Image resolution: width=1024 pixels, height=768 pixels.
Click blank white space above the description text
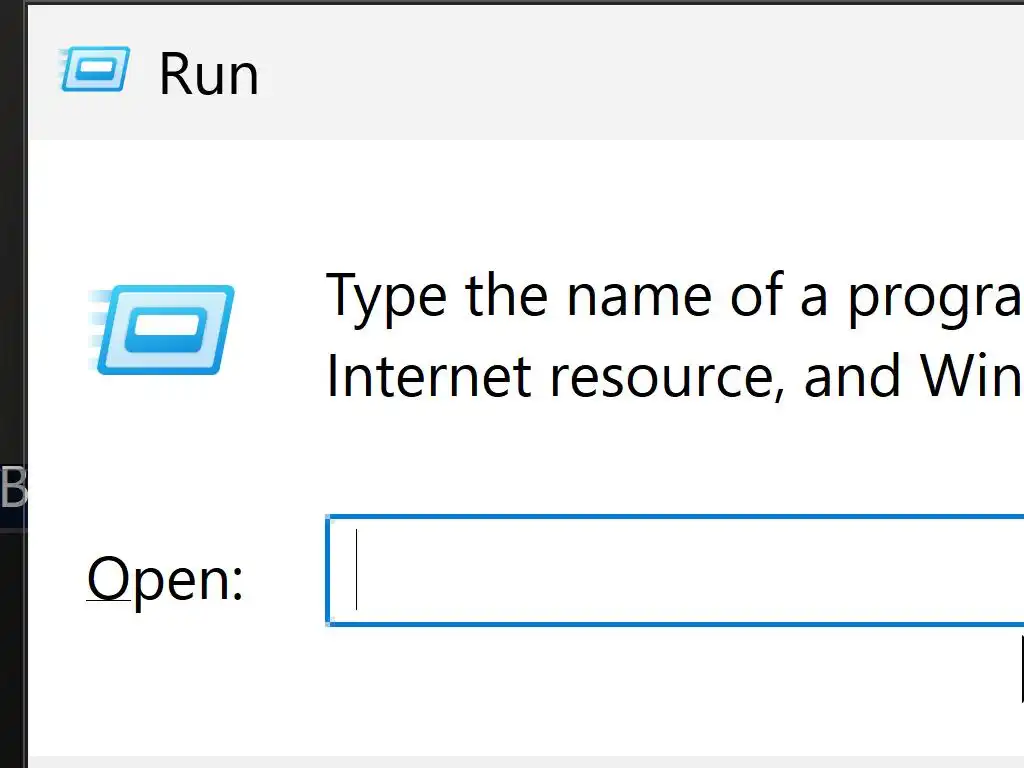[x=600, y=200]
